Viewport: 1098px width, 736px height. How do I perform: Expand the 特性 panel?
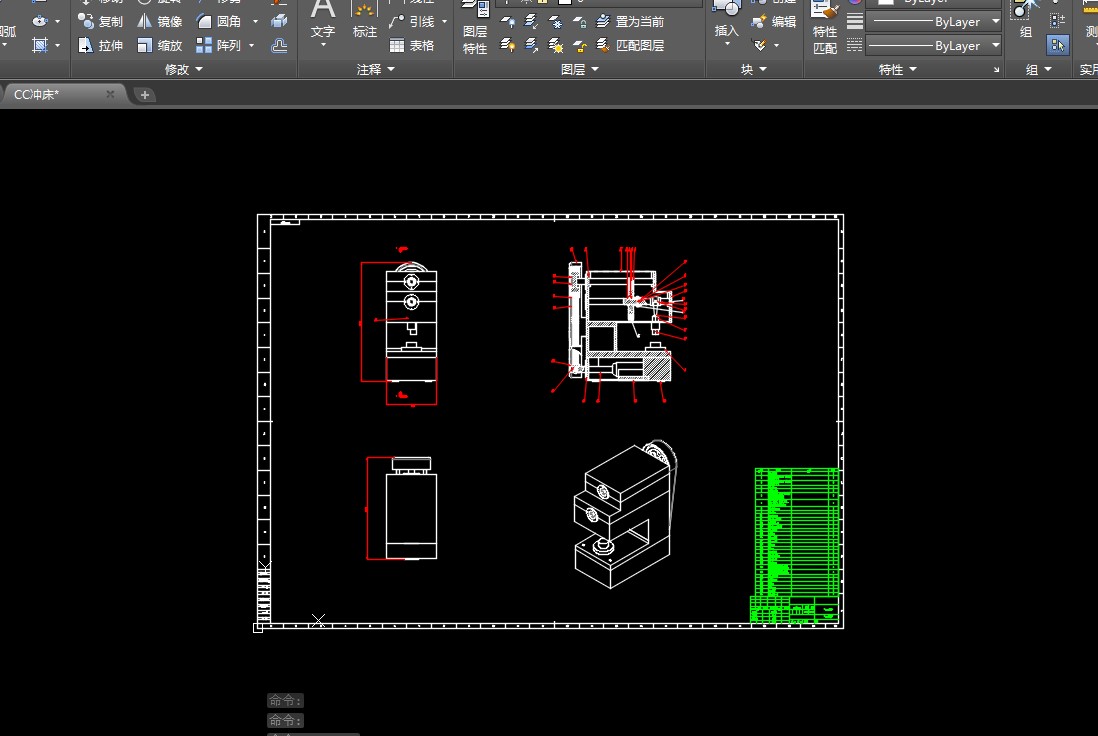[x=898, y=69]
